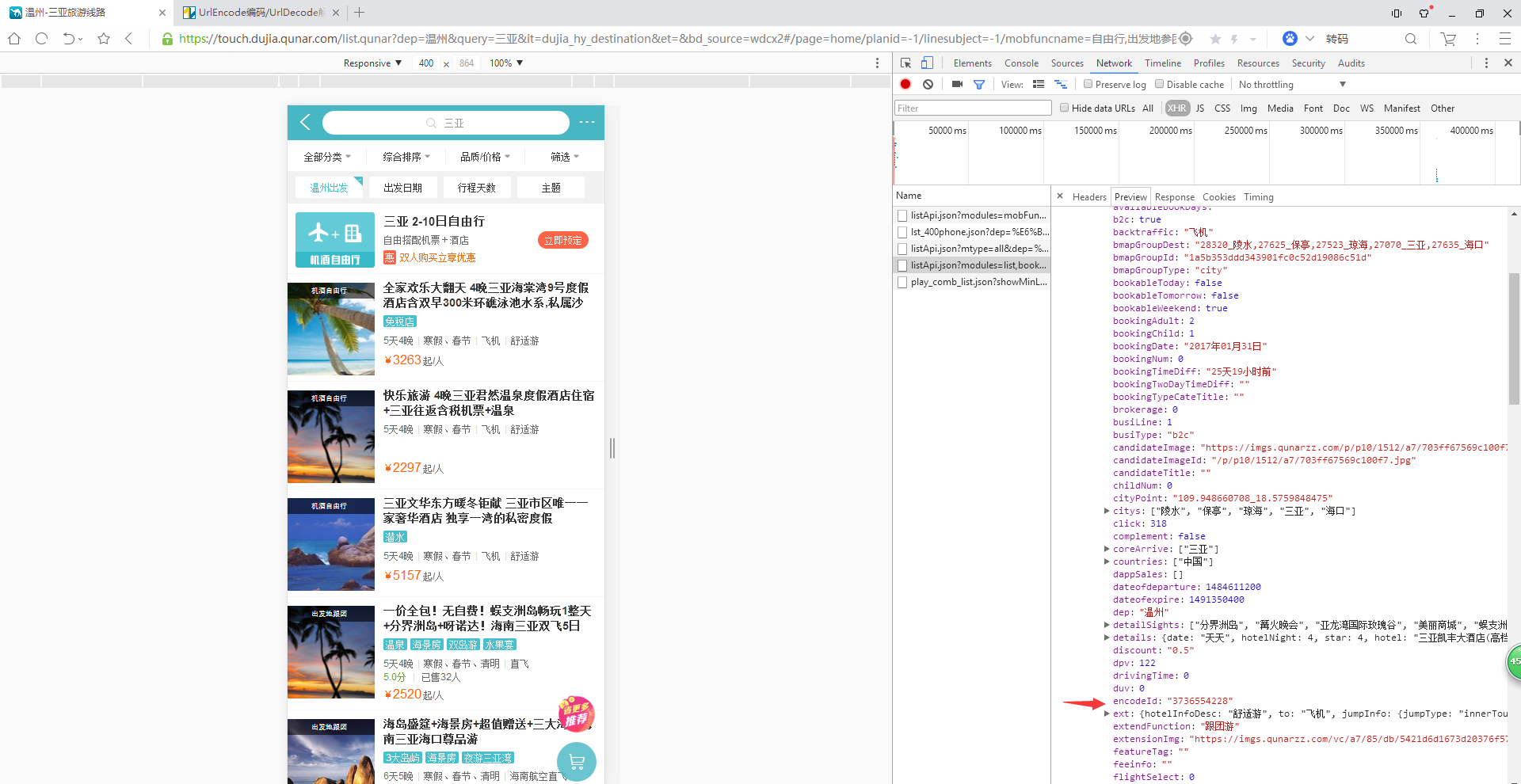Toggle the network filter funnel icon

[979, 84]
